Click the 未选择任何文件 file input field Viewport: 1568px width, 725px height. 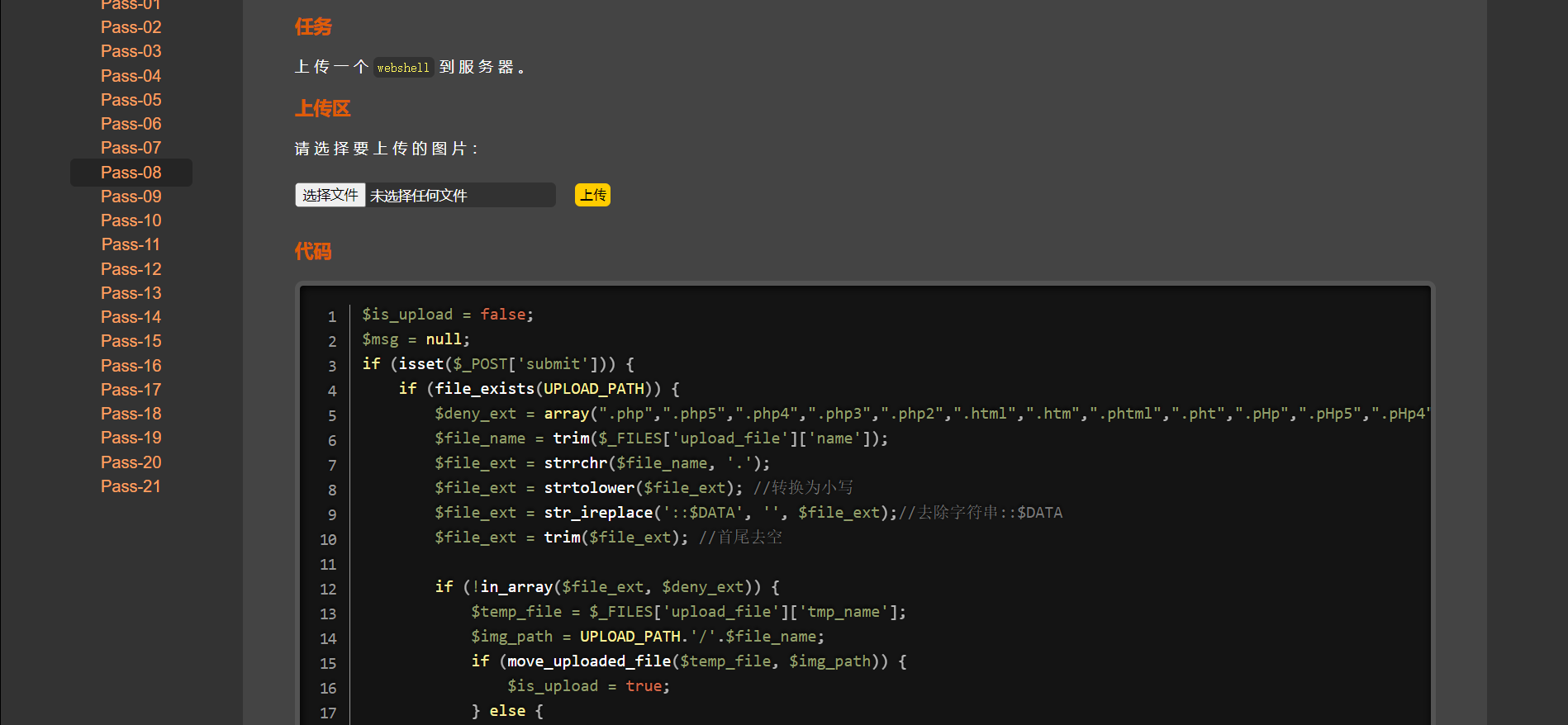point(459,196)
